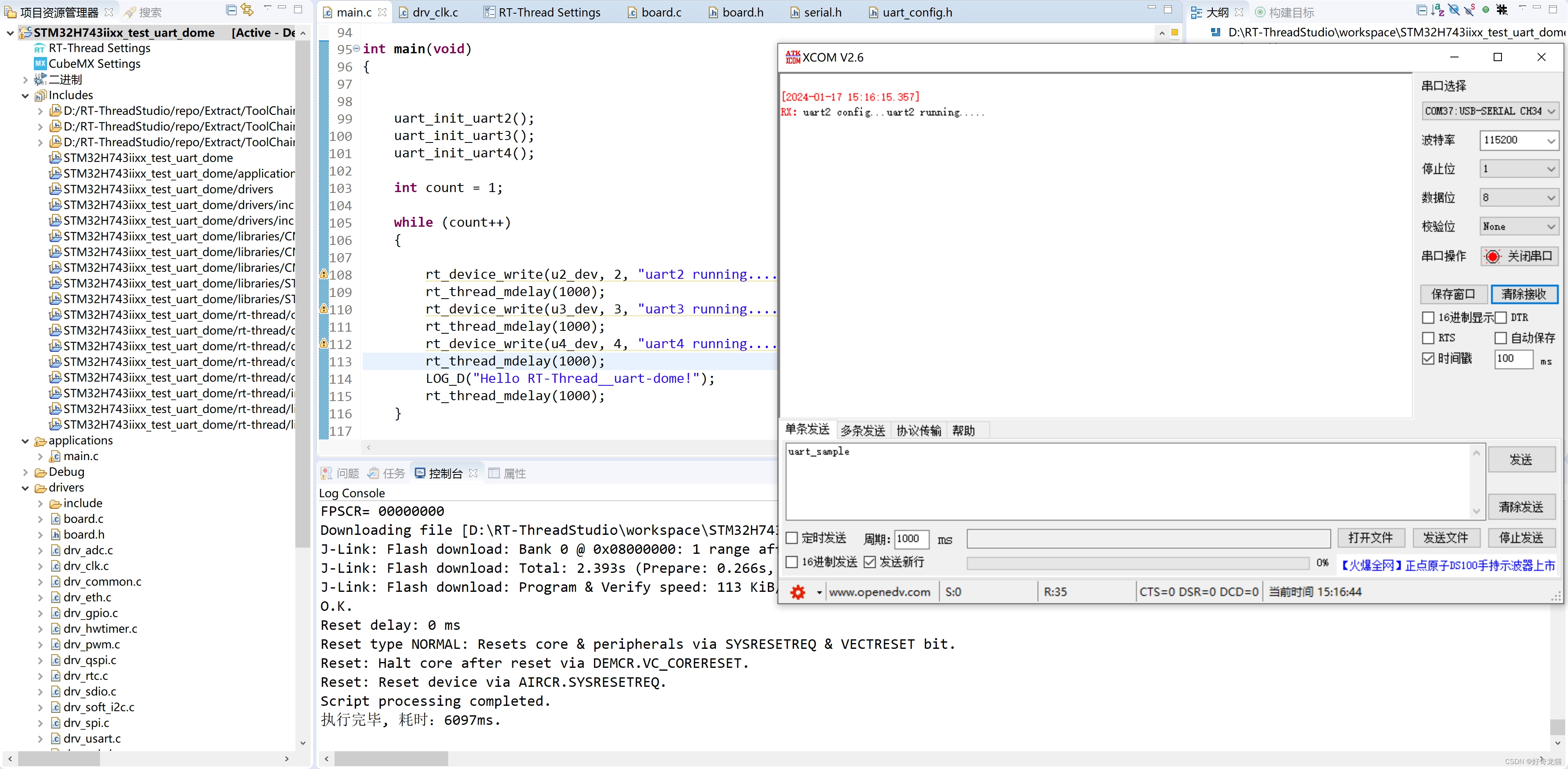Click the console horizontal scrollbar thumb
The width and height of the screenshot is (1568, 769).
(x=391, y=758)
